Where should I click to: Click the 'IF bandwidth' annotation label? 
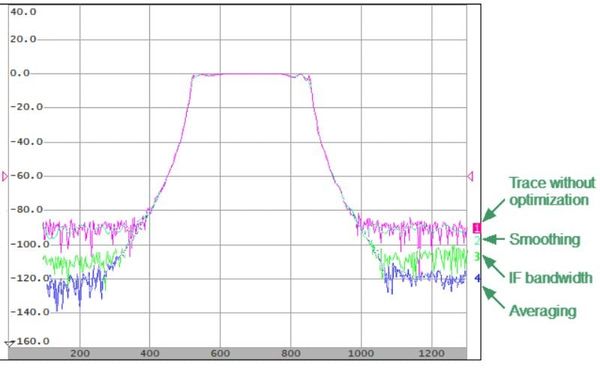pyautogui.click(x=551, y=277)
